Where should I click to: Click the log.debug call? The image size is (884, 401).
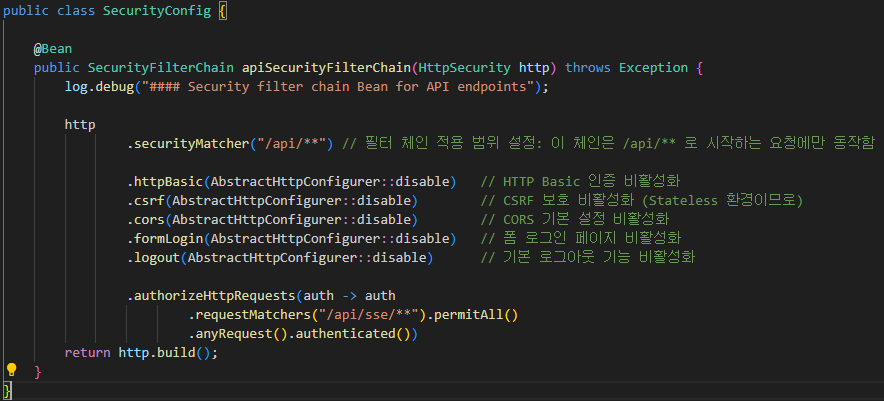tap(99, 87)
